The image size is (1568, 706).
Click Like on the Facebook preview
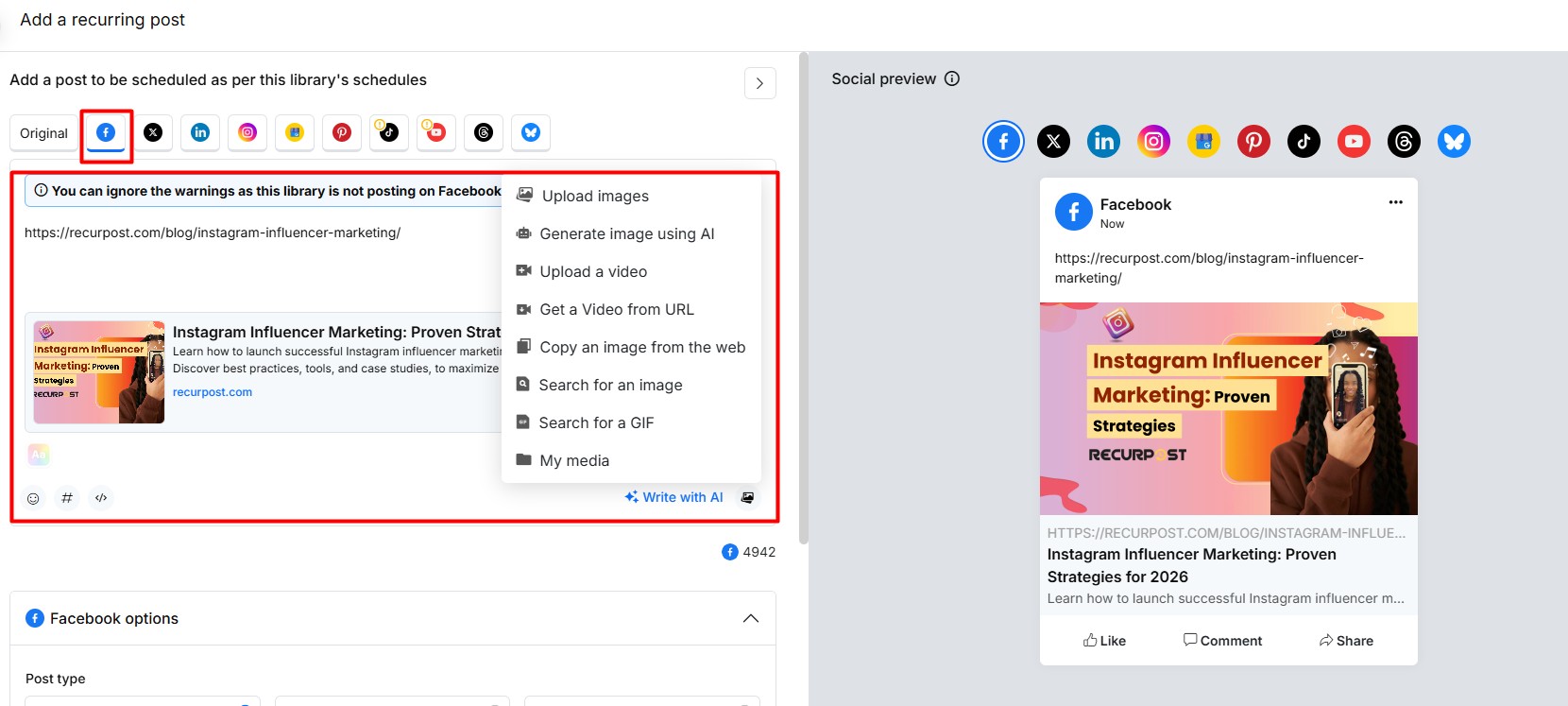point(1104,641)
